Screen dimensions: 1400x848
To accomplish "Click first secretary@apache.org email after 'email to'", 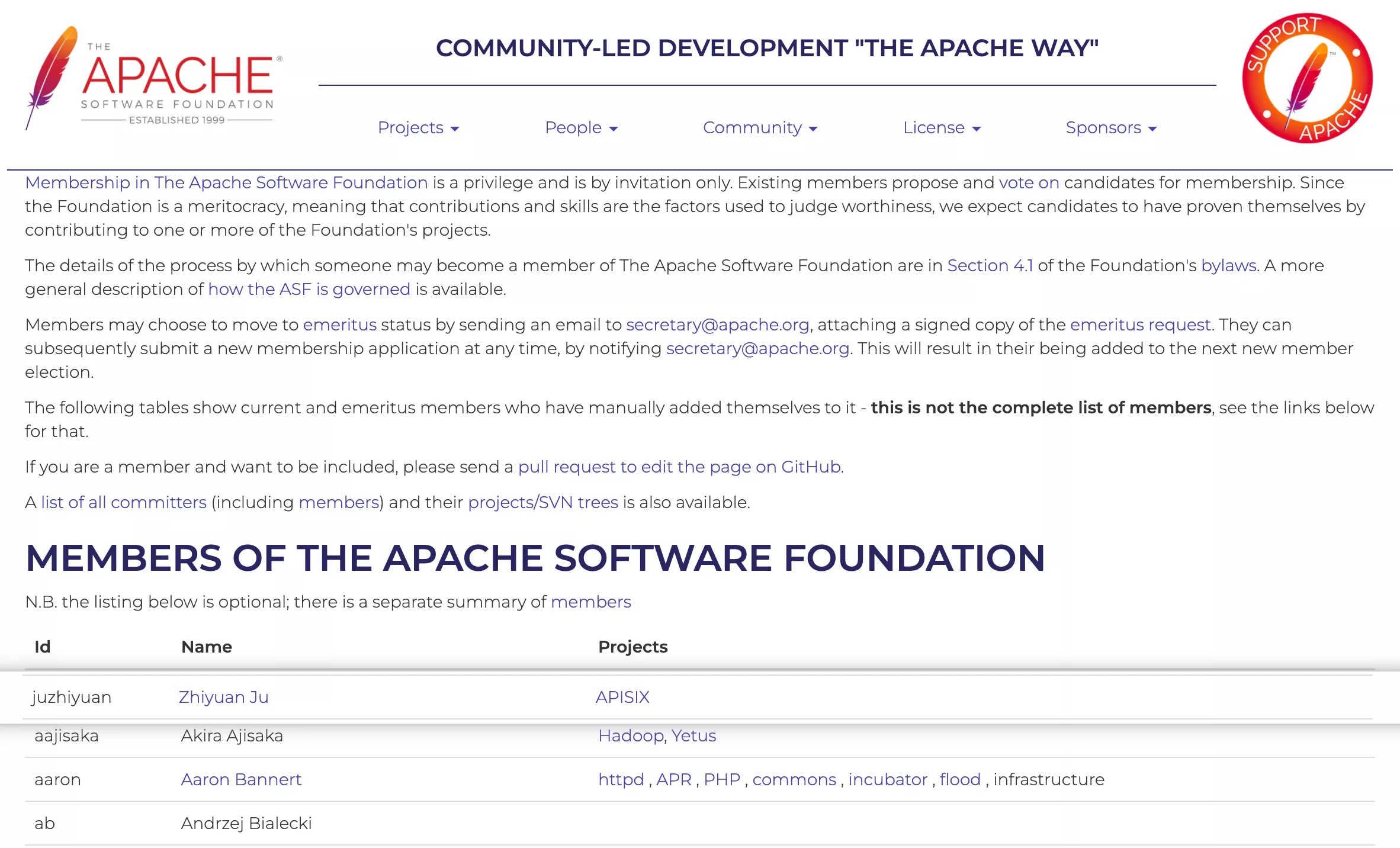I will tap(718, 325).
